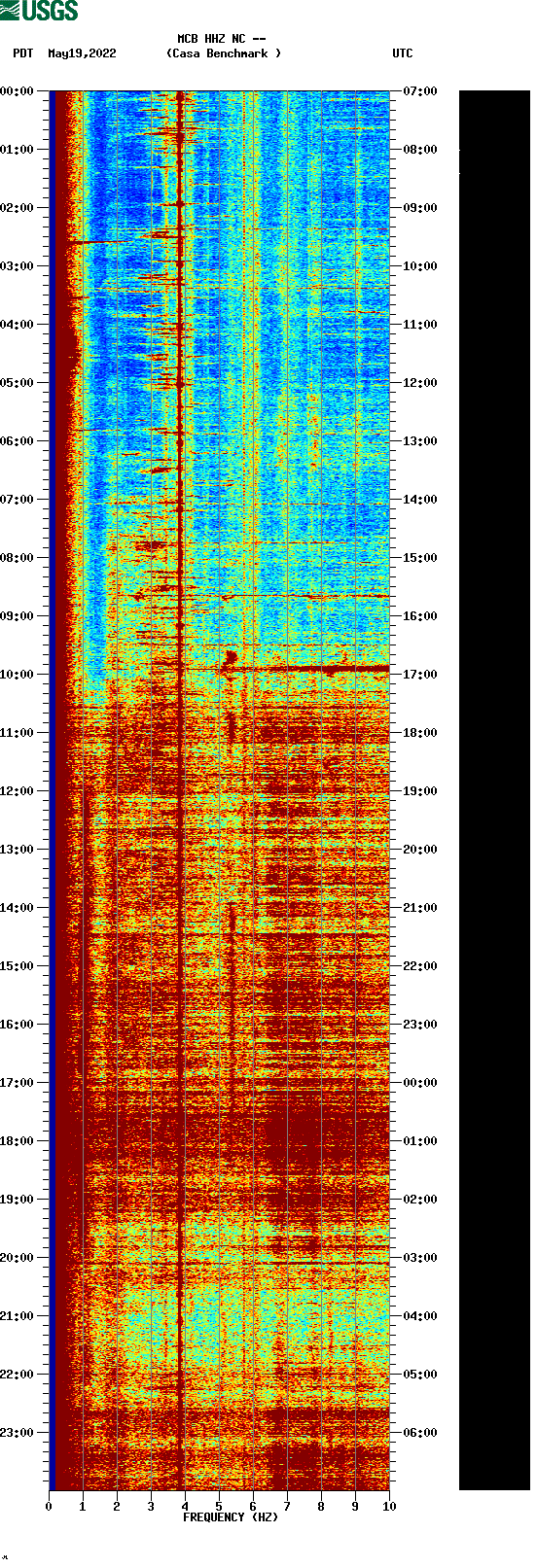Click the (Casa Benchmark ) subtitle
The width and height of the screenshot is (537, 1568).
[x=224, y=53]
